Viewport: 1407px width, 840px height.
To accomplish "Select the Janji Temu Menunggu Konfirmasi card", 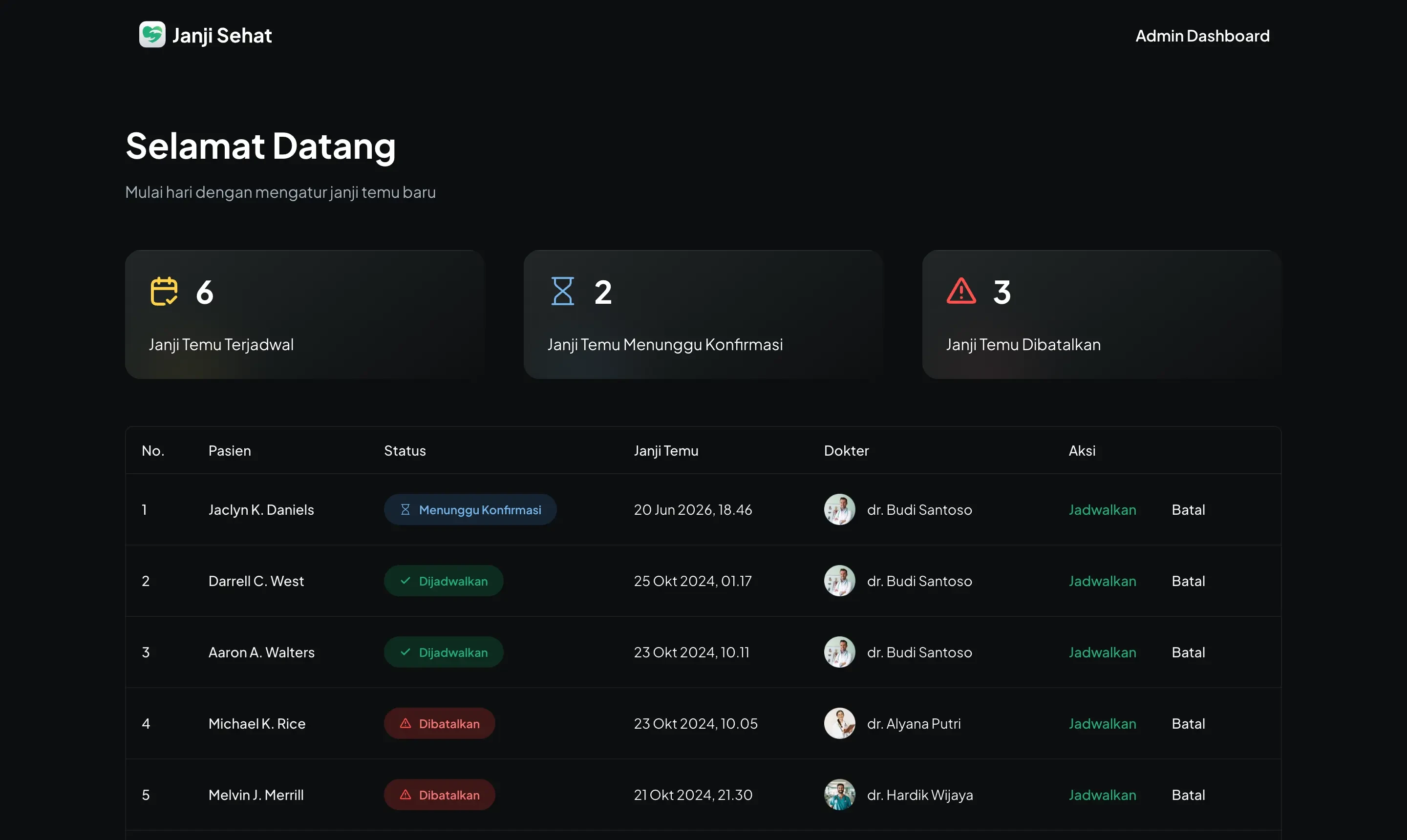I will [x=703, y=315].
